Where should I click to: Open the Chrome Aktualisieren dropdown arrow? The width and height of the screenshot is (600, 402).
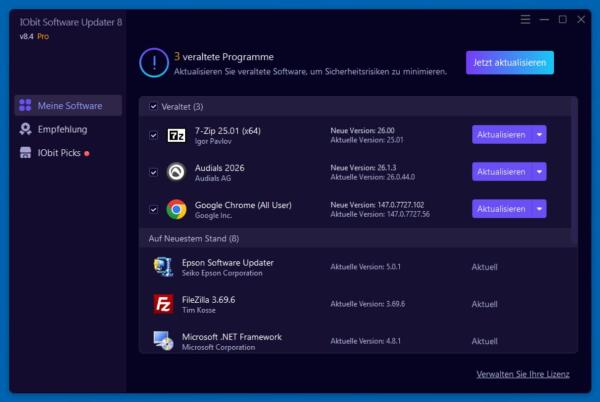[539, 209]
